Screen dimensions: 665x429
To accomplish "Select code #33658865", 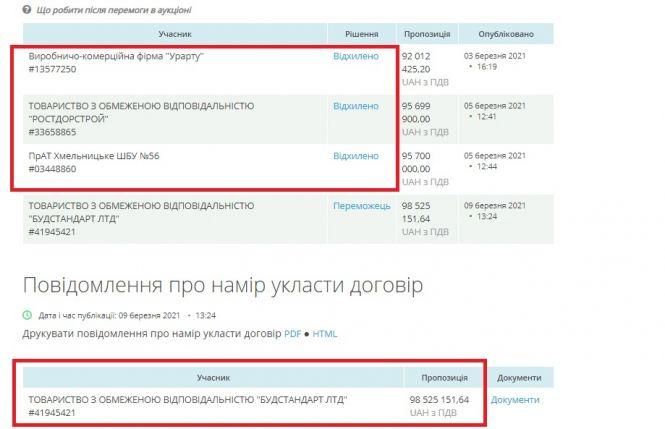I will [x=53, y=132].
